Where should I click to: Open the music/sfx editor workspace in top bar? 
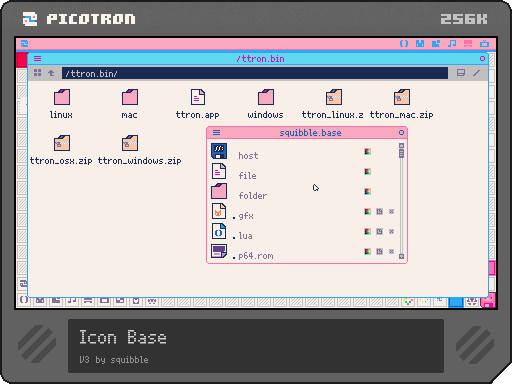(x=452, y=44)
